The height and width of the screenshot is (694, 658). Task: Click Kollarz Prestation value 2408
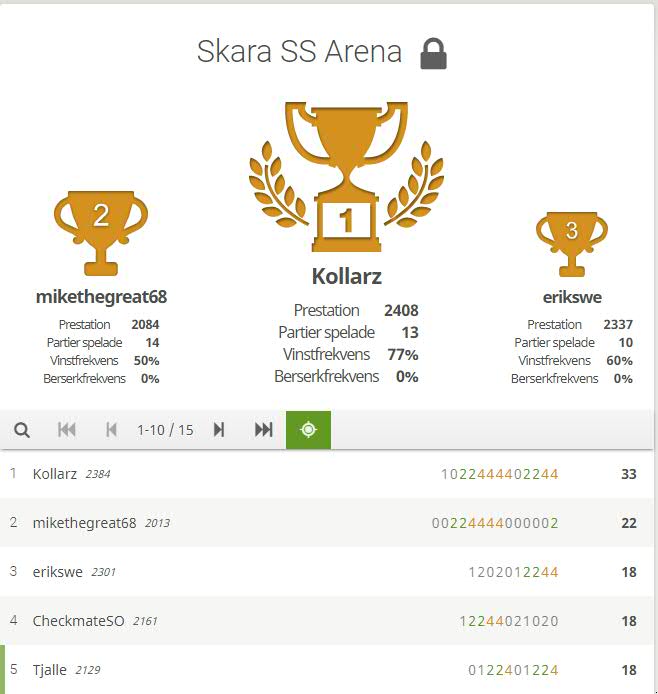[x=401, y=310]
